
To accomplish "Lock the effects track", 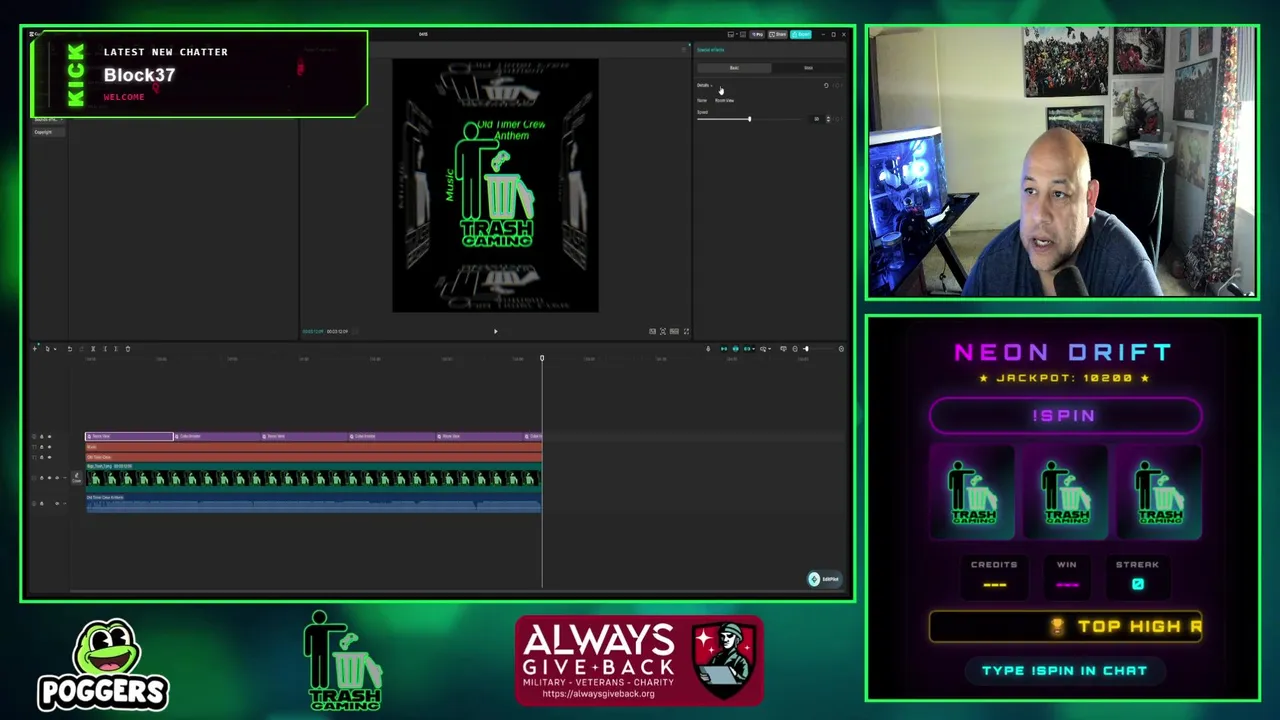I will click(42, 437).
